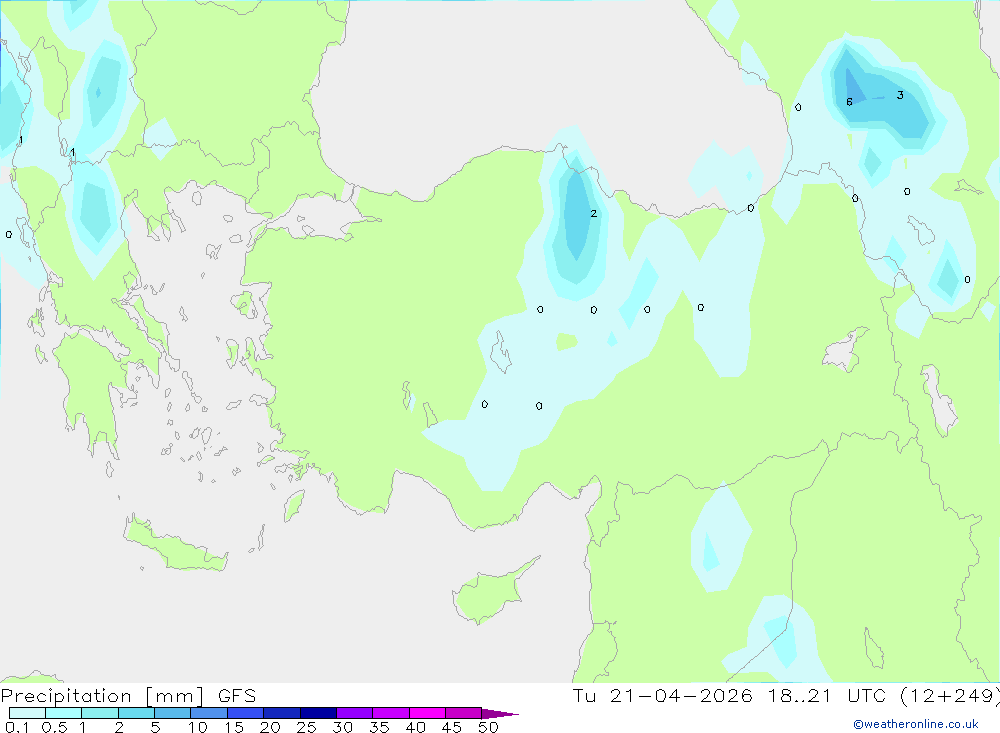
Task: Click legend tick label '25'
Action: click(306, 727)
